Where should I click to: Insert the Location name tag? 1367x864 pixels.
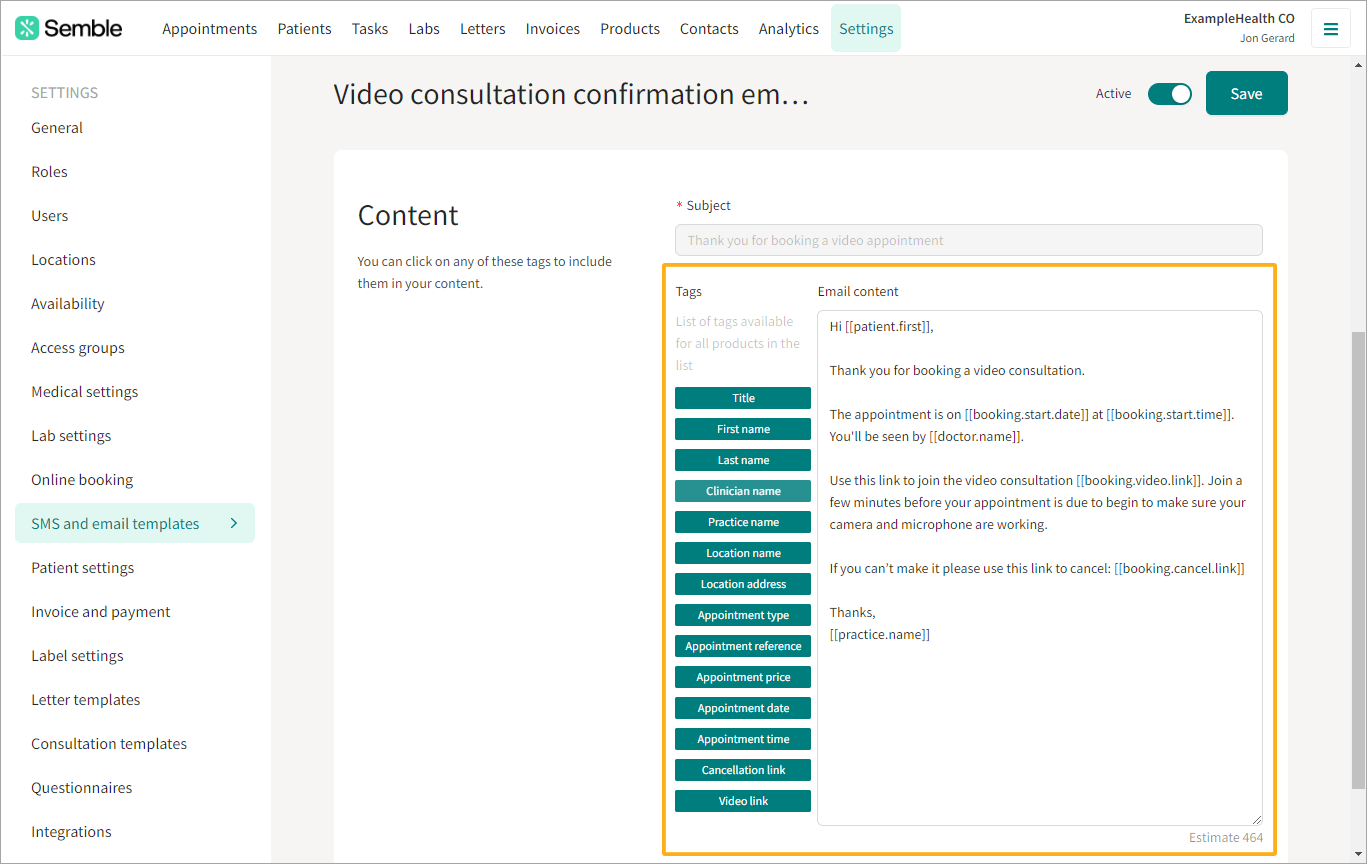743,553
